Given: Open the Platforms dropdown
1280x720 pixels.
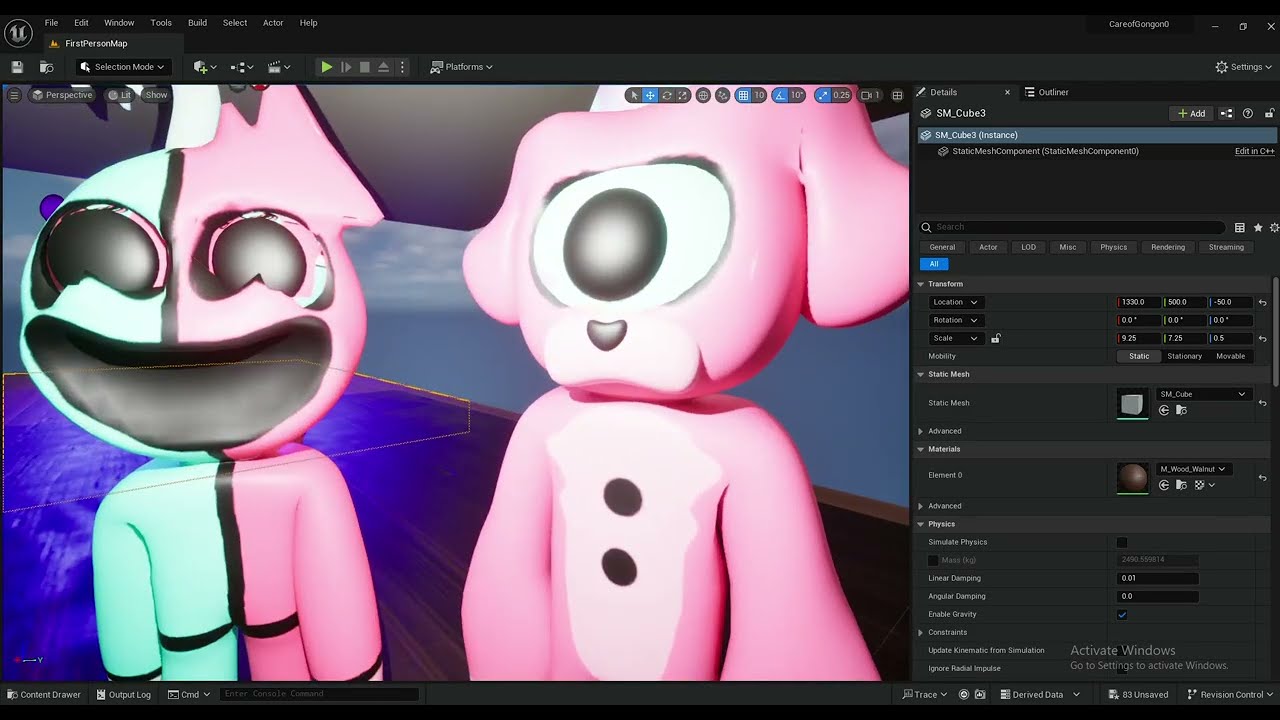Looking at the screenshot, I should tap(462, 67).
